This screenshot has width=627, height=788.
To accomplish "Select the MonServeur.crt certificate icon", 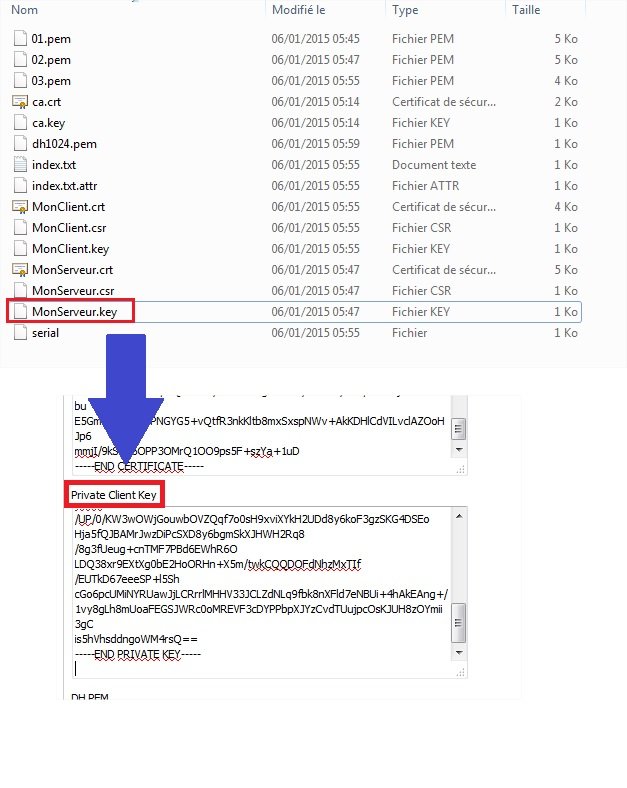I will 20,270.
